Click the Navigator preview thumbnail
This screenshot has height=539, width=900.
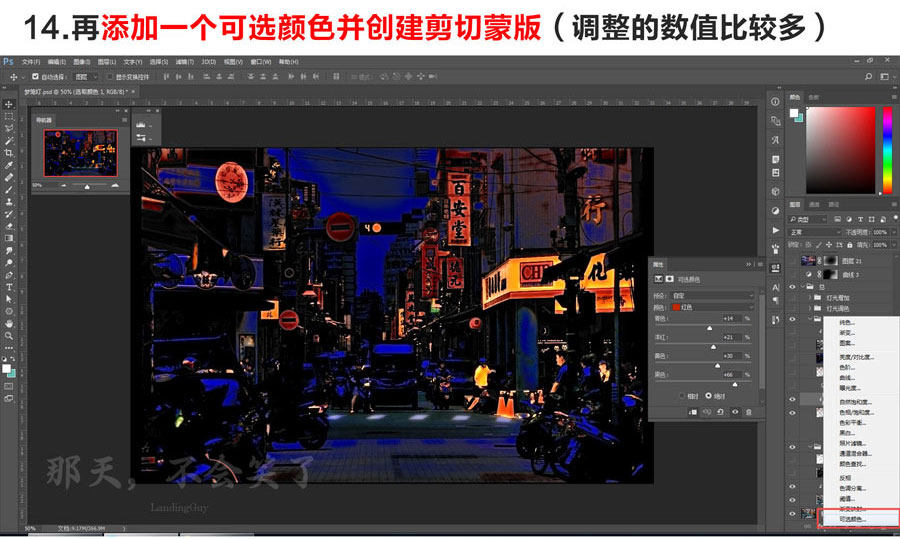pos(80,153)
